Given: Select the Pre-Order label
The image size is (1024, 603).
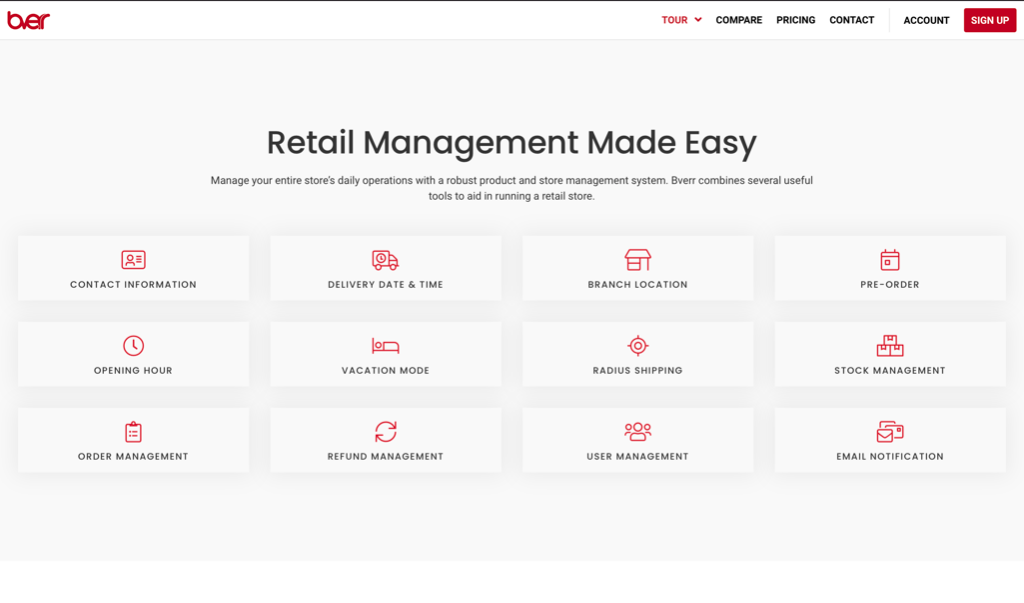Looking at the screenshot, I should pos(889,284).
